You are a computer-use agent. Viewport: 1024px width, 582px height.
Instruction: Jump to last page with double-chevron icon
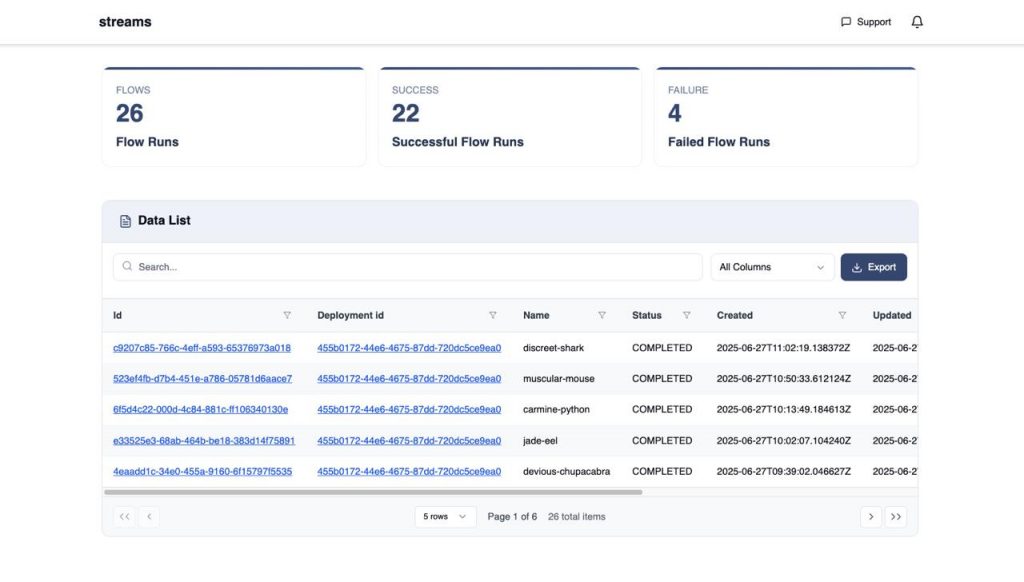tap(896, 516)
